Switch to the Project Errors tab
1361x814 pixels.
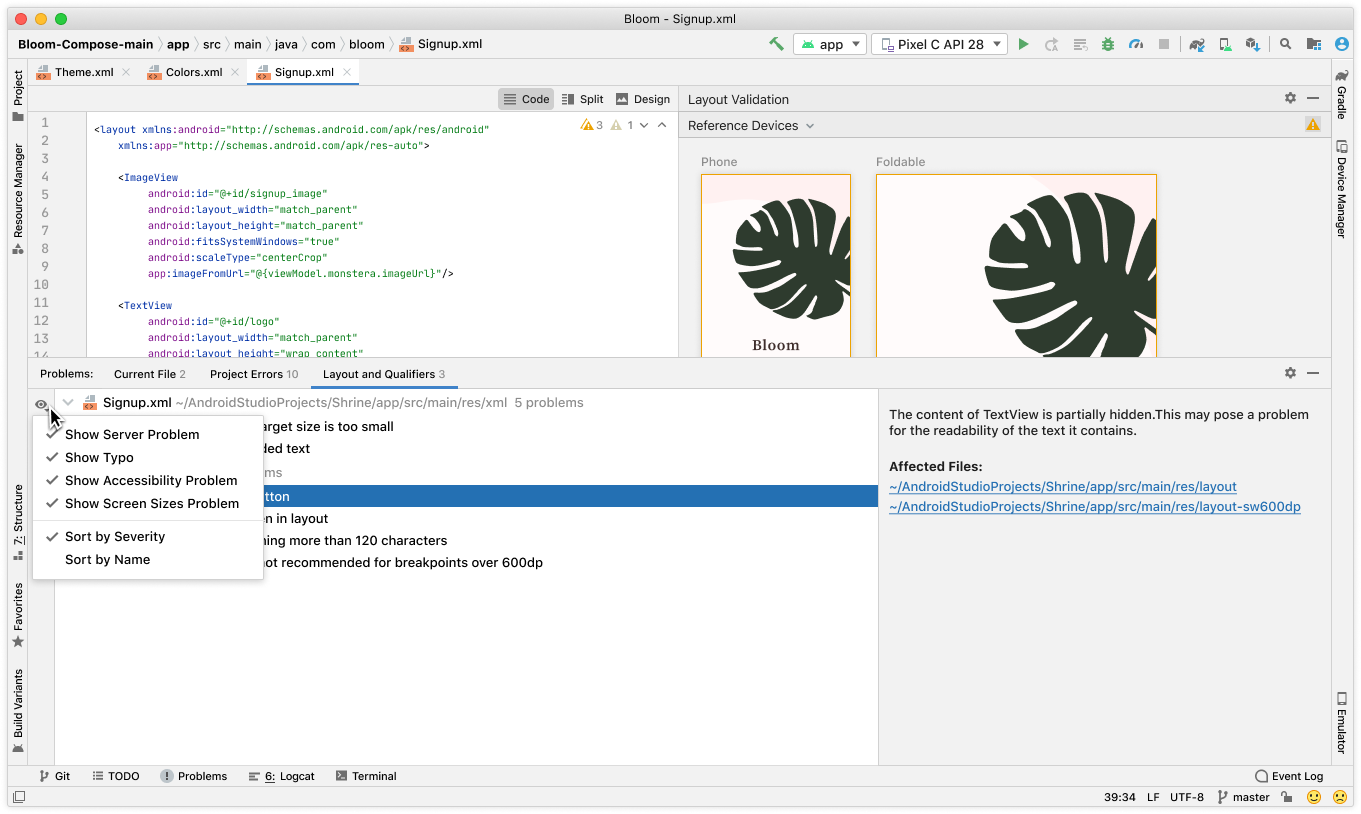(x=253, y=374)
